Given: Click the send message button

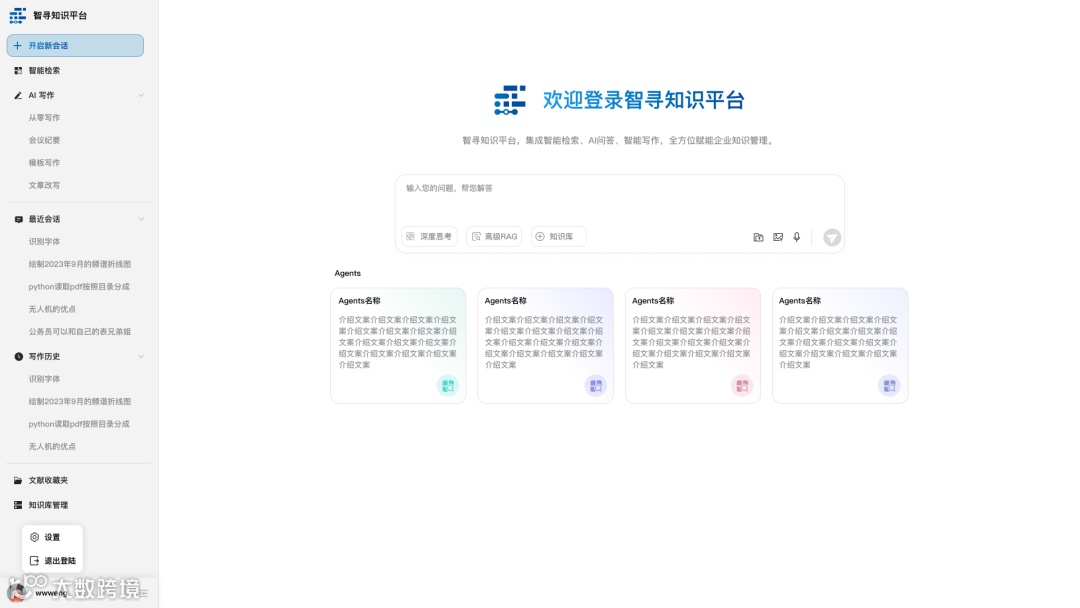Looking at the screenshot, I should [832, 237].
